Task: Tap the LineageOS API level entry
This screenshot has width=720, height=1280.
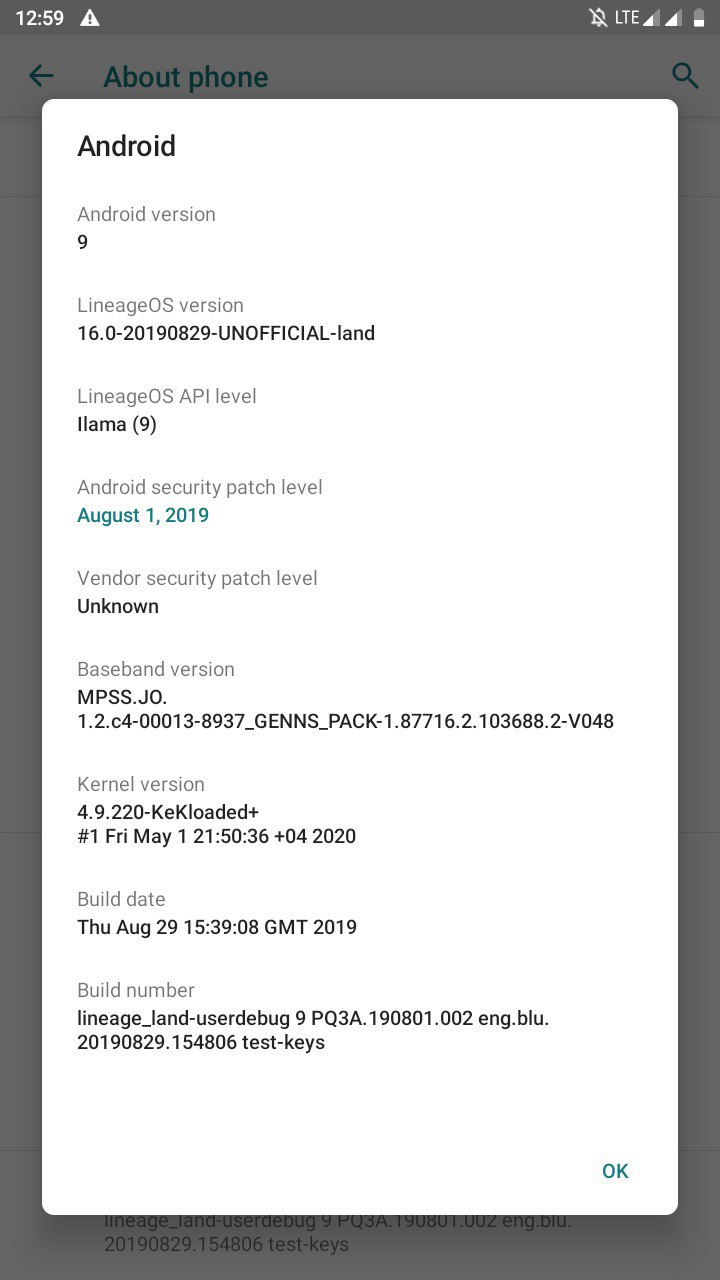Action: [x=360, y=410]
